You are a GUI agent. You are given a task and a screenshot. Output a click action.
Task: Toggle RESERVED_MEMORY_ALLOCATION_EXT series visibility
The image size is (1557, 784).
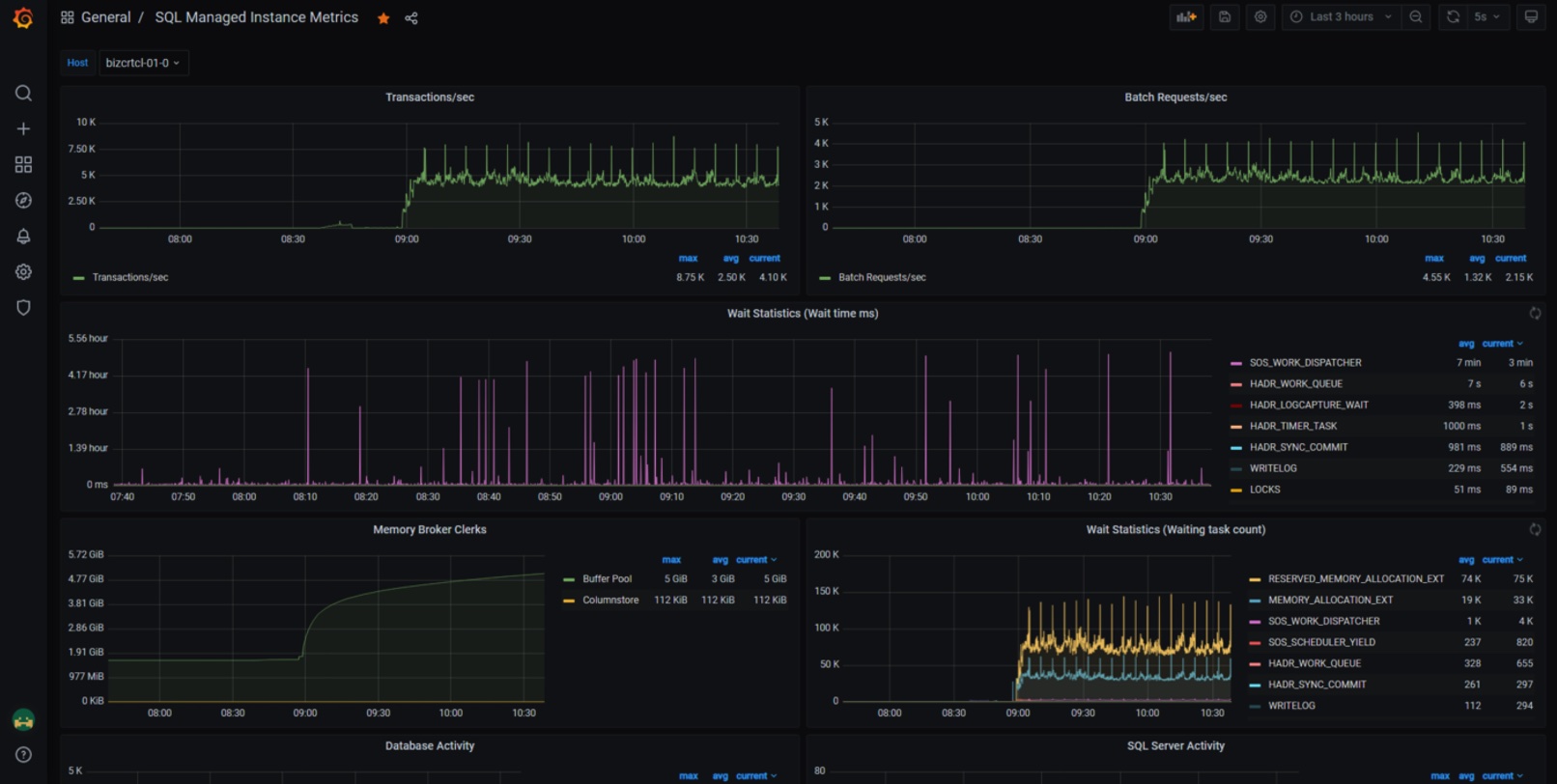click(1356, 579)
